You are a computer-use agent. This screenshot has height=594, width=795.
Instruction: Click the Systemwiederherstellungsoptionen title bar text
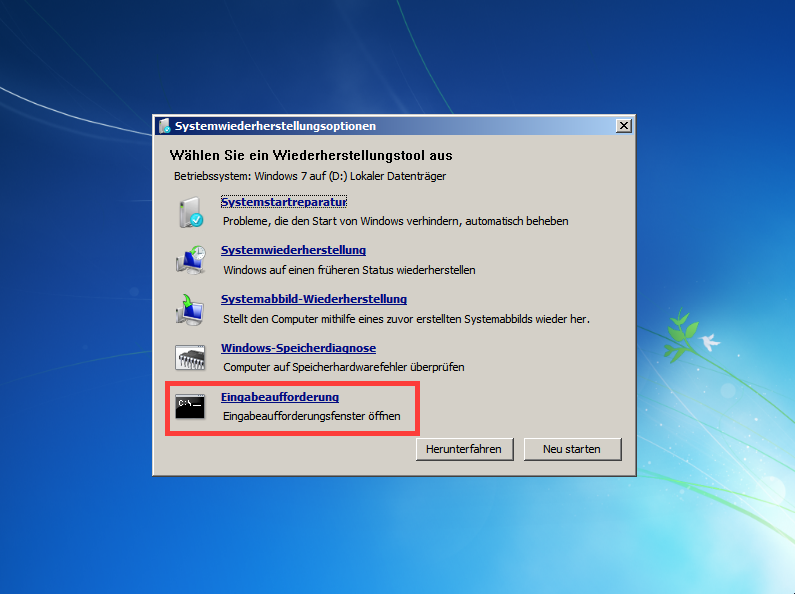275,126
